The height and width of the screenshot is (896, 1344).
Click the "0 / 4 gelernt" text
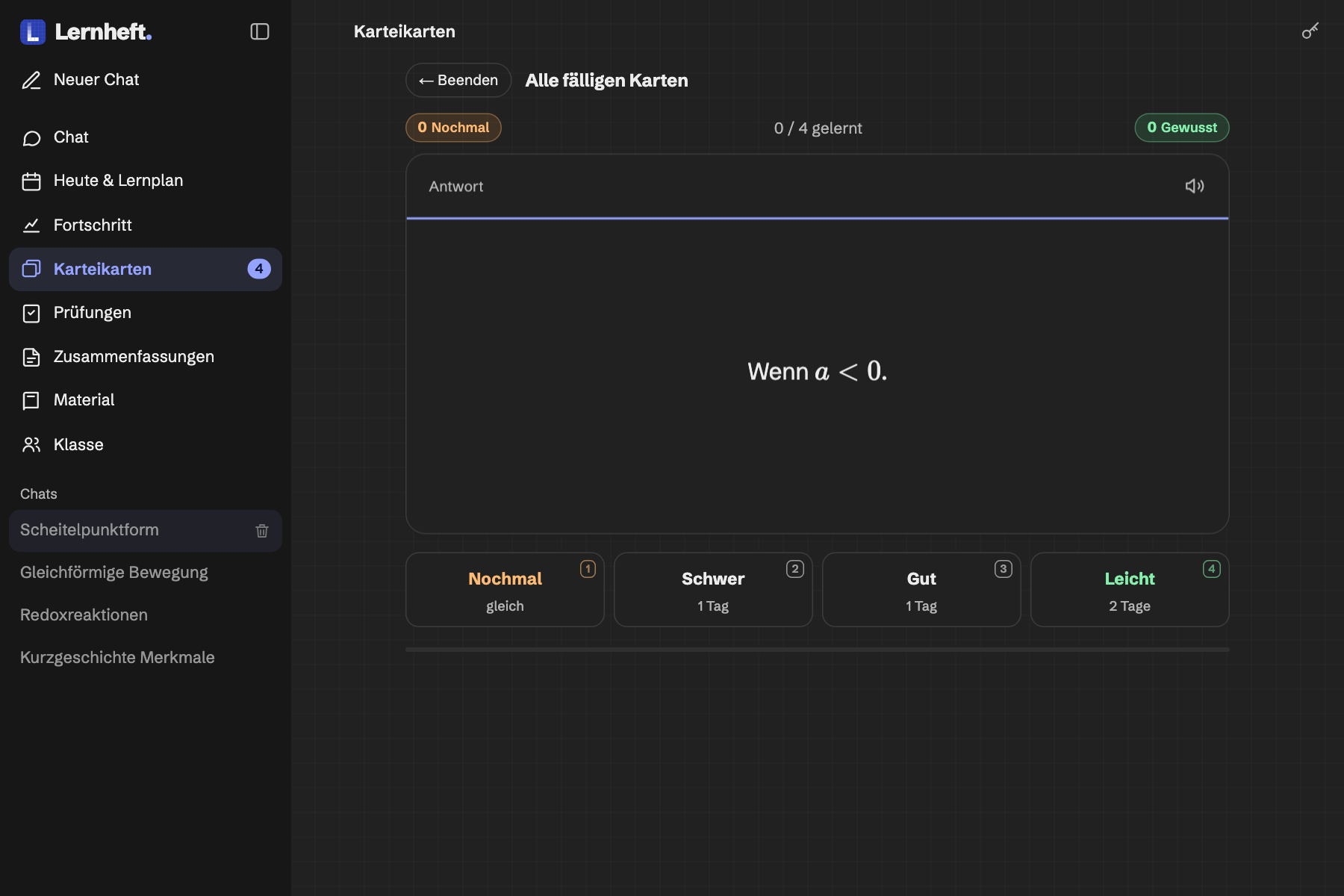pos(818,128)
